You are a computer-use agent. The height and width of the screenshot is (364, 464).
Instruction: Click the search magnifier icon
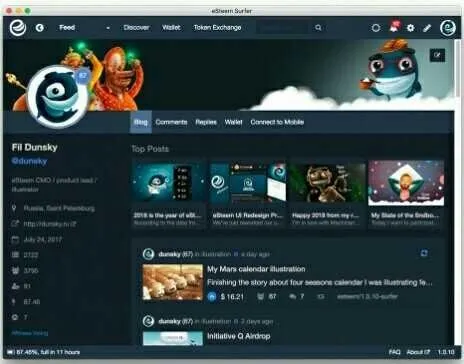[x=318, y=28]
